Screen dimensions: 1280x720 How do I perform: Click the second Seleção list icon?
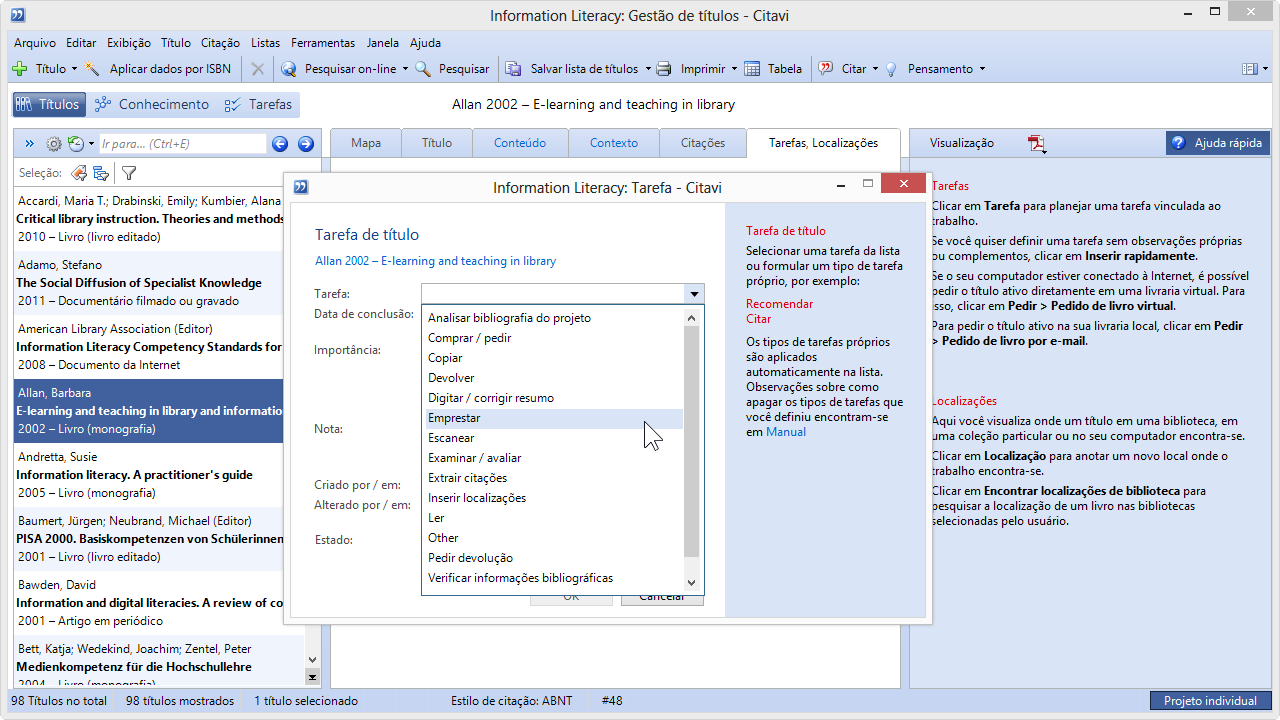click(101, 173)
